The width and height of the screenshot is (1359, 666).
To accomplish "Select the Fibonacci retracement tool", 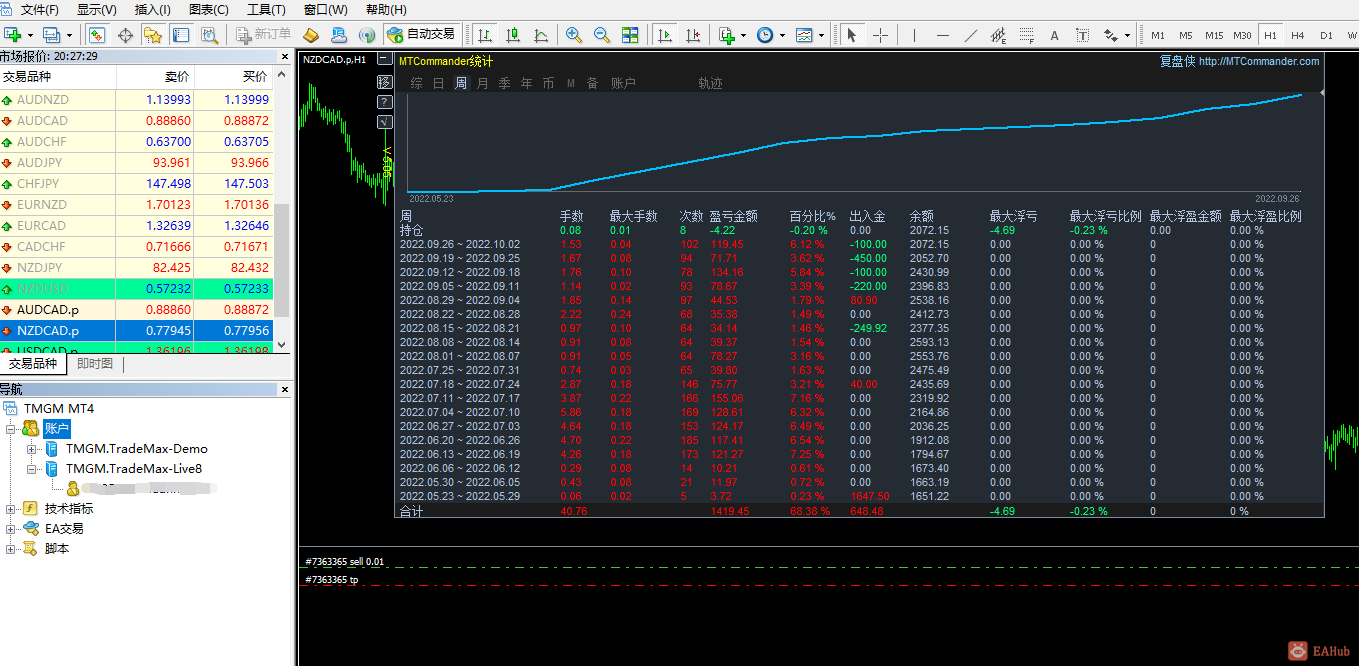I will click(1026, 35).
